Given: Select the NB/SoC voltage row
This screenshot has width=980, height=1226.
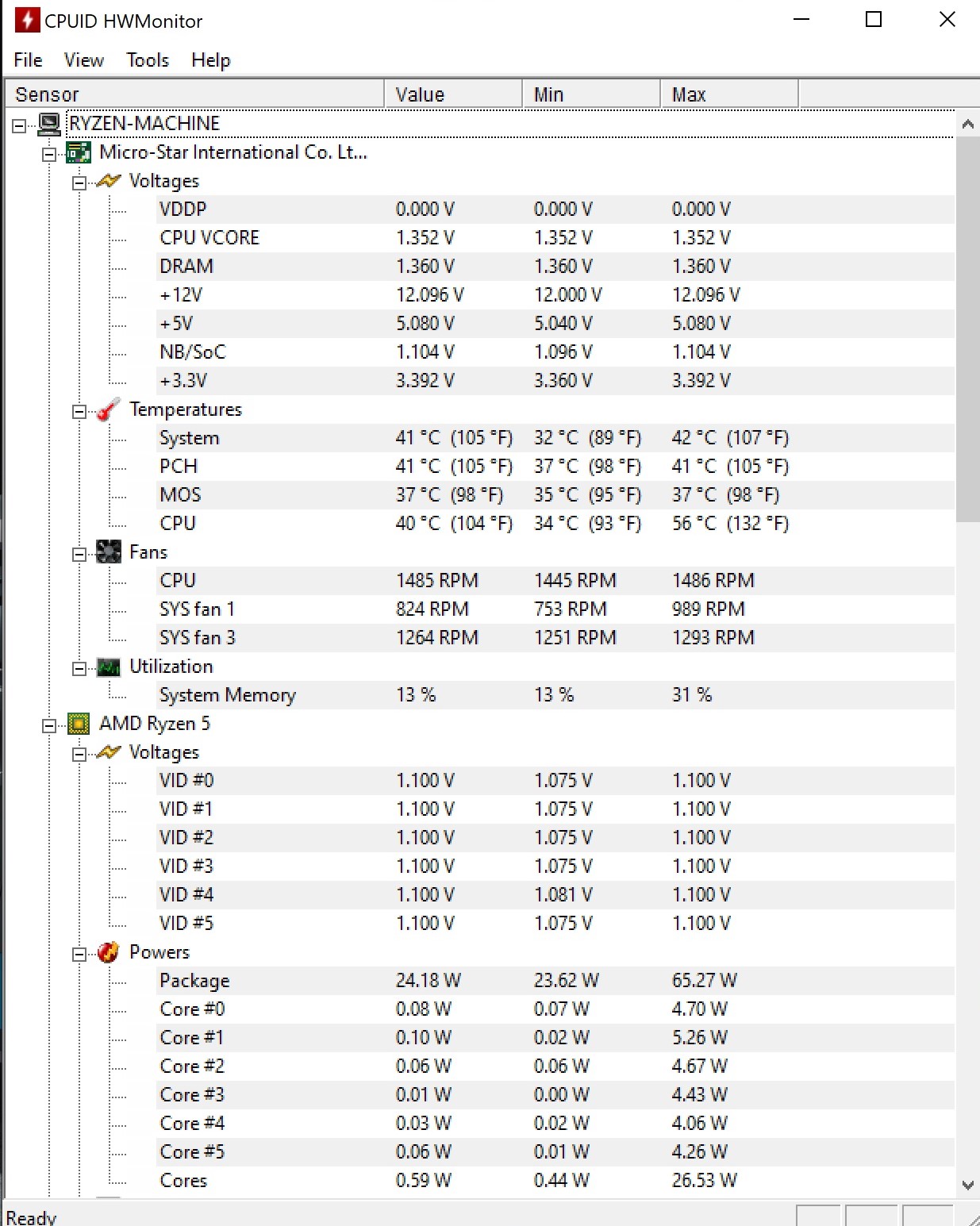Looking at the screenshot, I should tap(555, 352).
